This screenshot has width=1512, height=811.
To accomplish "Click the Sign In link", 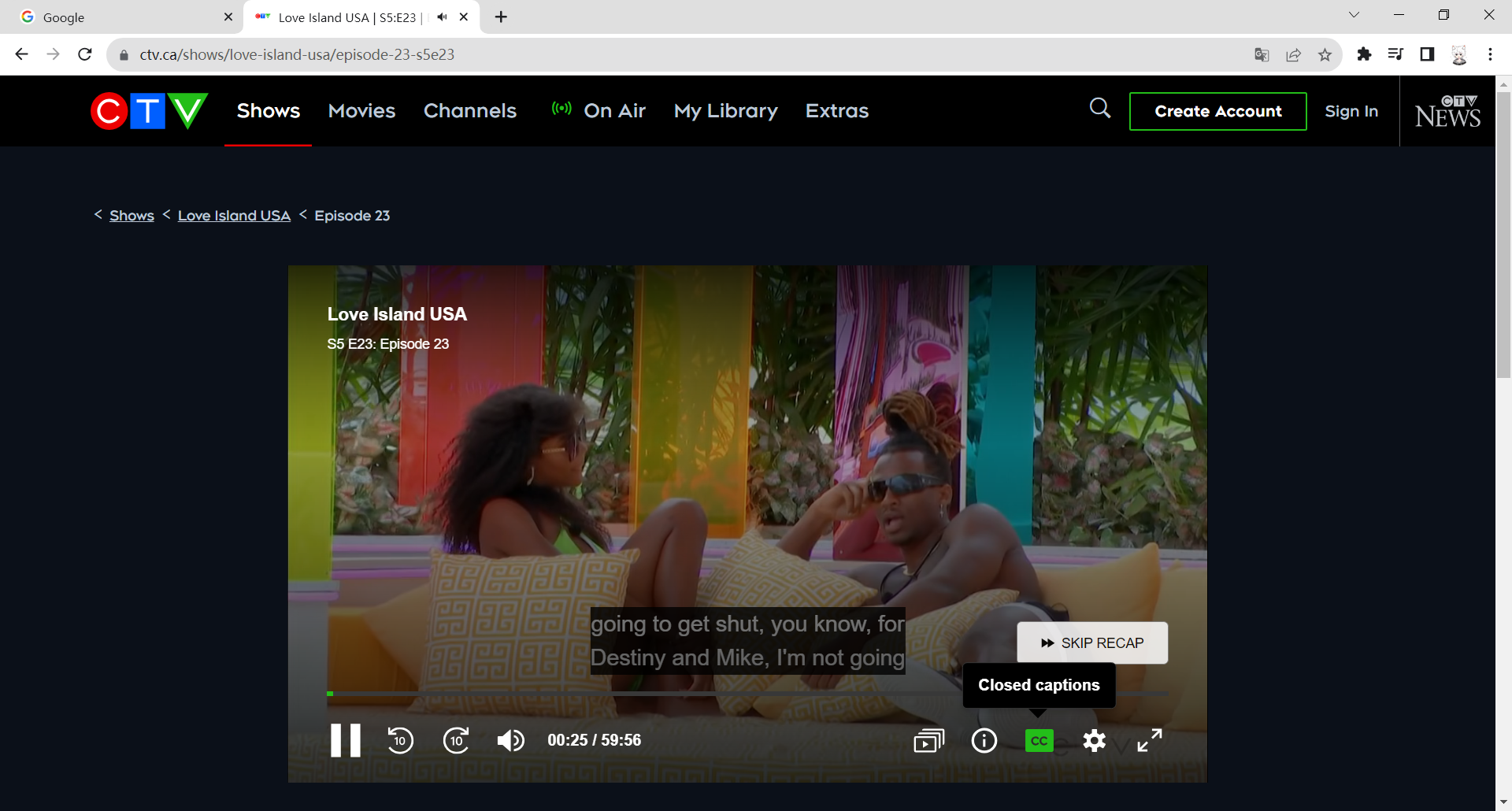I will [1351, 111].
